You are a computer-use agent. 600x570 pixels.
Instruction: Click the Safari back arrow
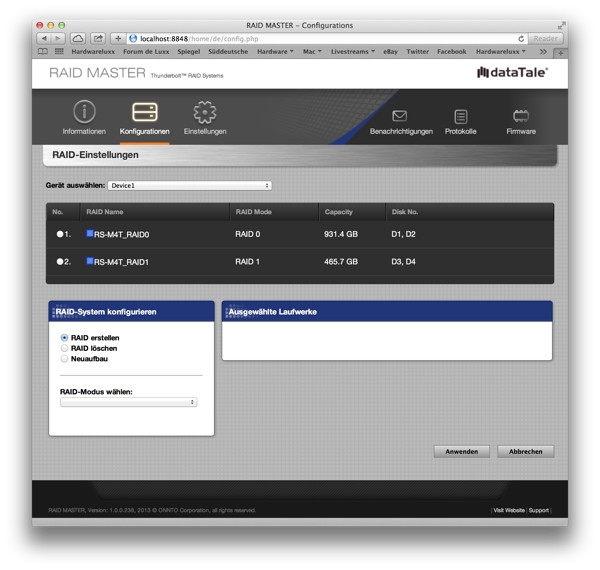point(44,39)
